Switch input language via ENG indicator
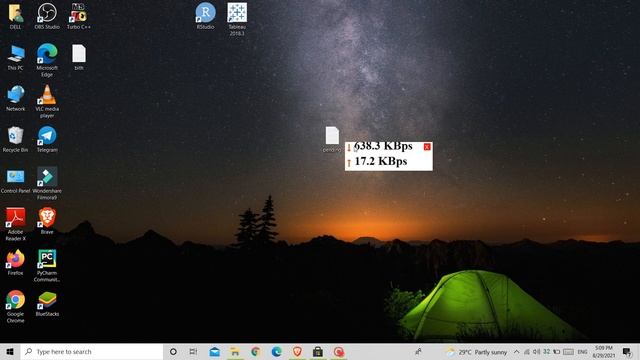This screenshot has width=640, height=360. (x=582, y=351)
